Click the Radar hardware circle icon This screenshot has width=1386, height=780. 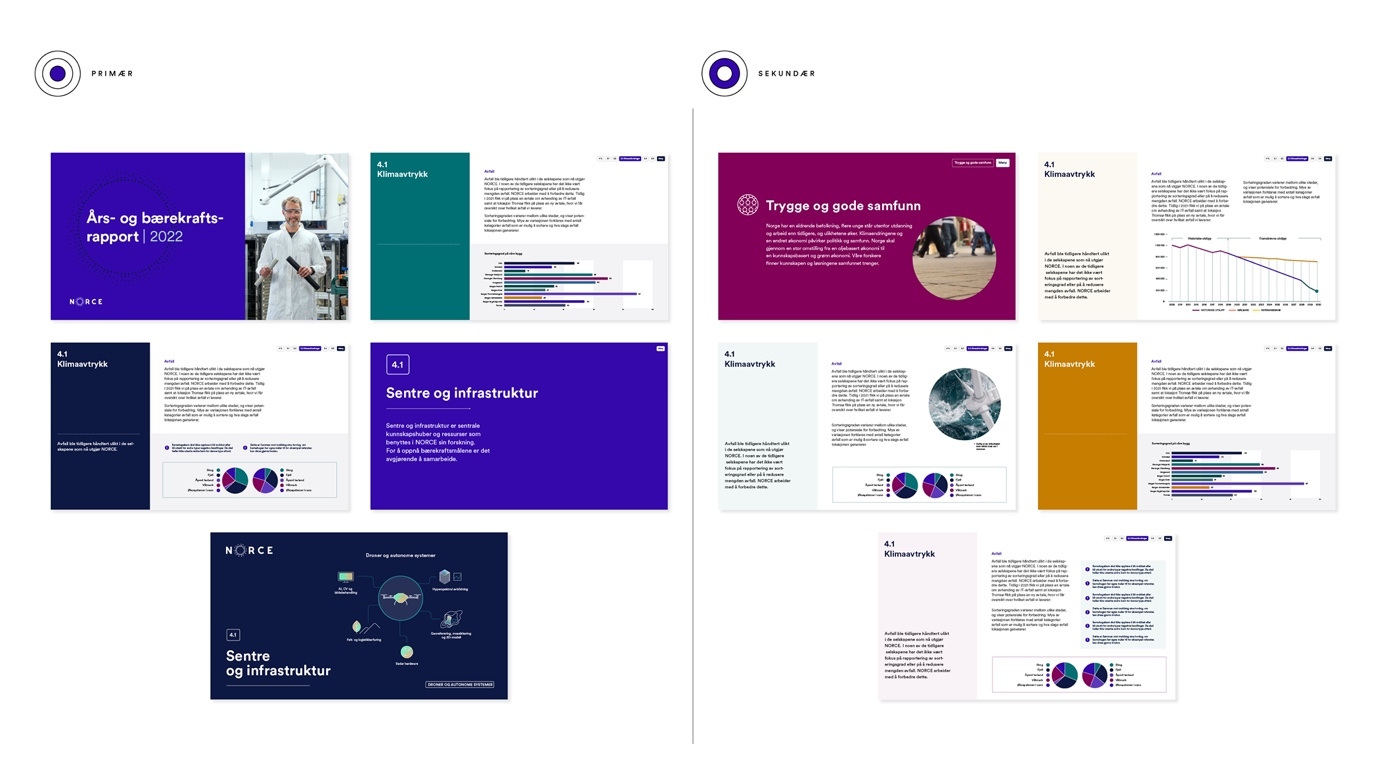coord(407,653)
